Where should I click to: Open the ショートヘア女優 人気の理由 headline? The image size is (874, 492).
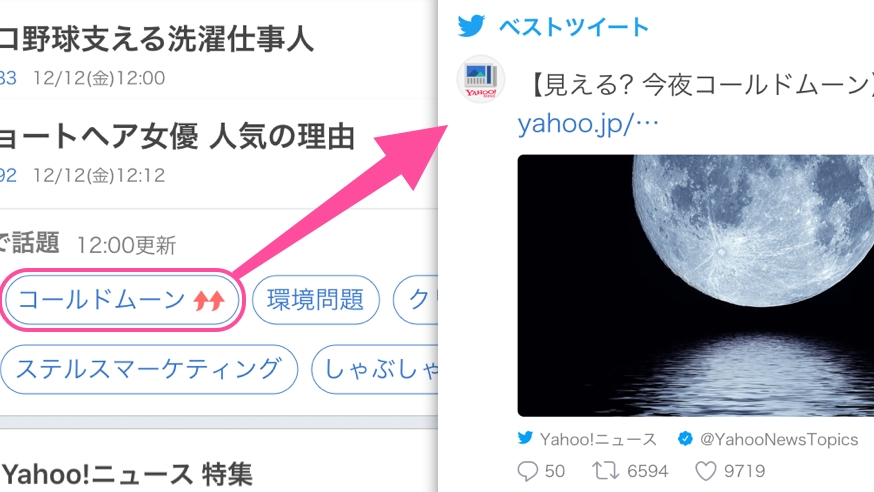(x=177, y=137)
